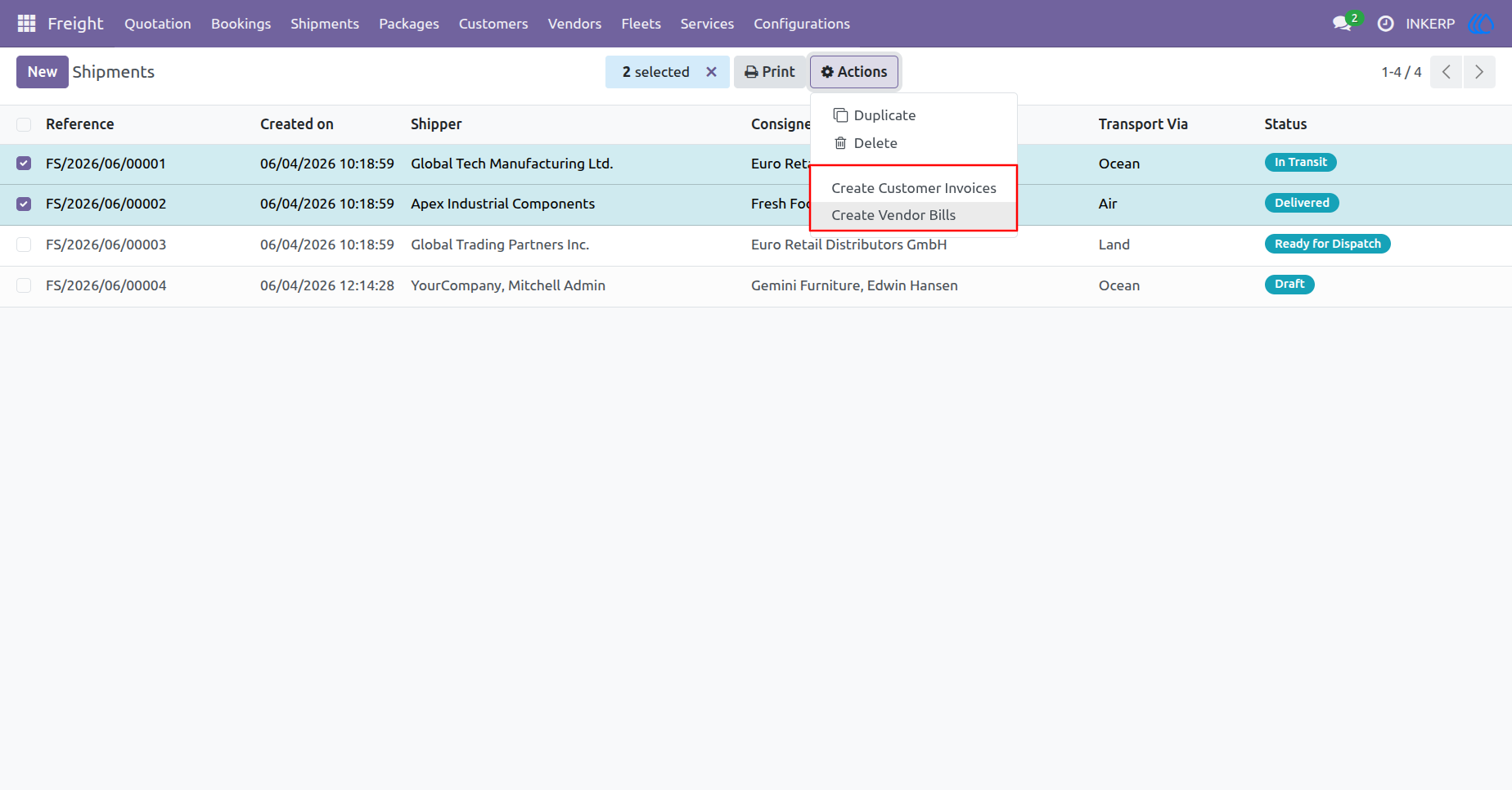
Task: Sort by Reference column header
Action: point(80,124)
